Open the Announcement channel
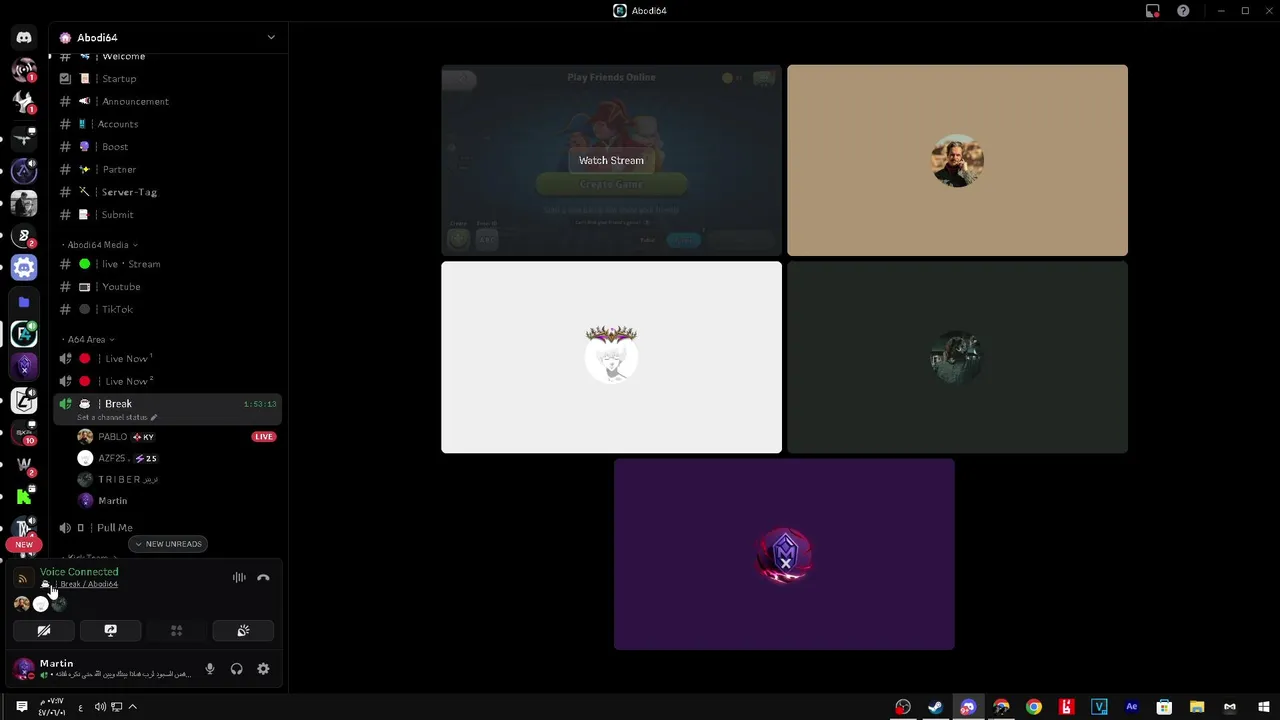 point(167,101)
